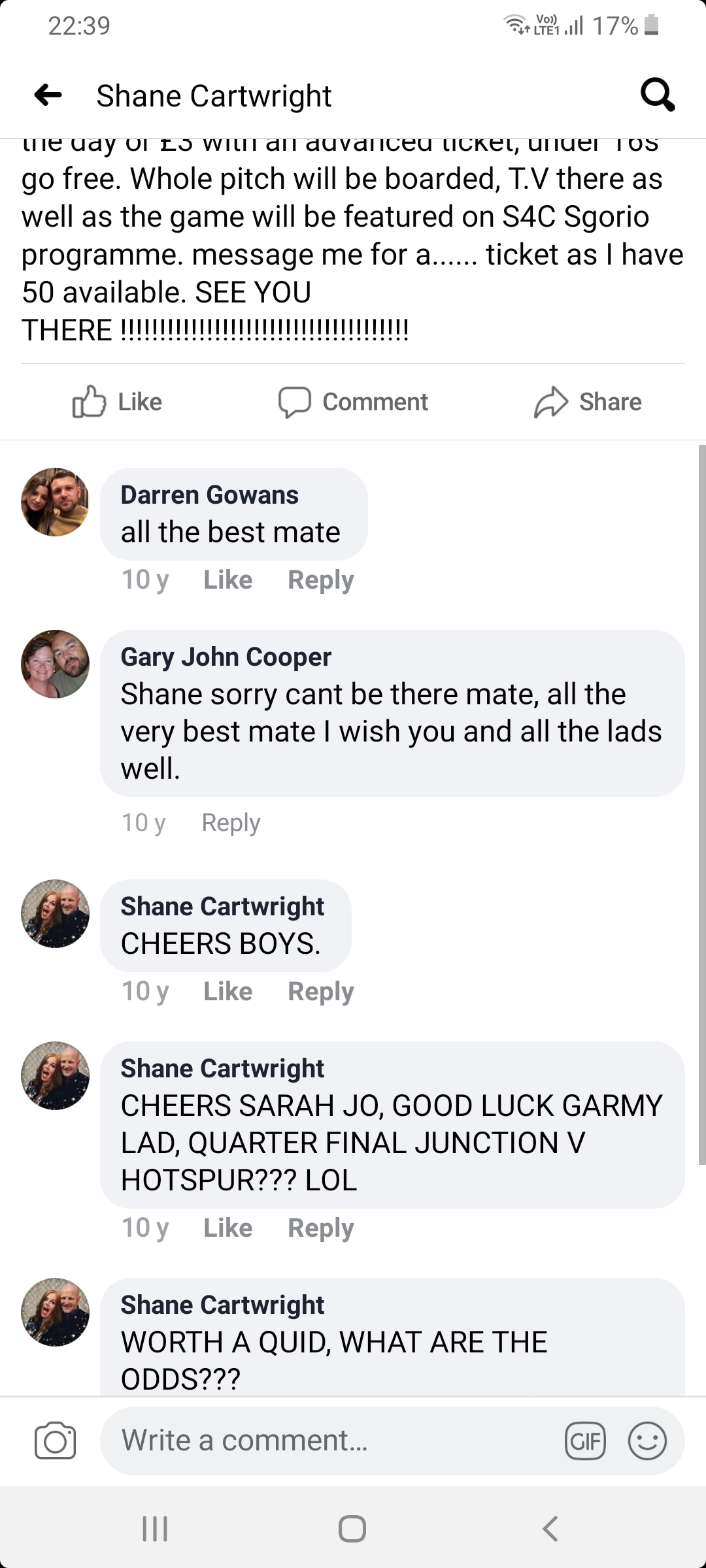Like the post with thumbs-up button
This screenshot has width=706, height=1568.
(117, 402)
